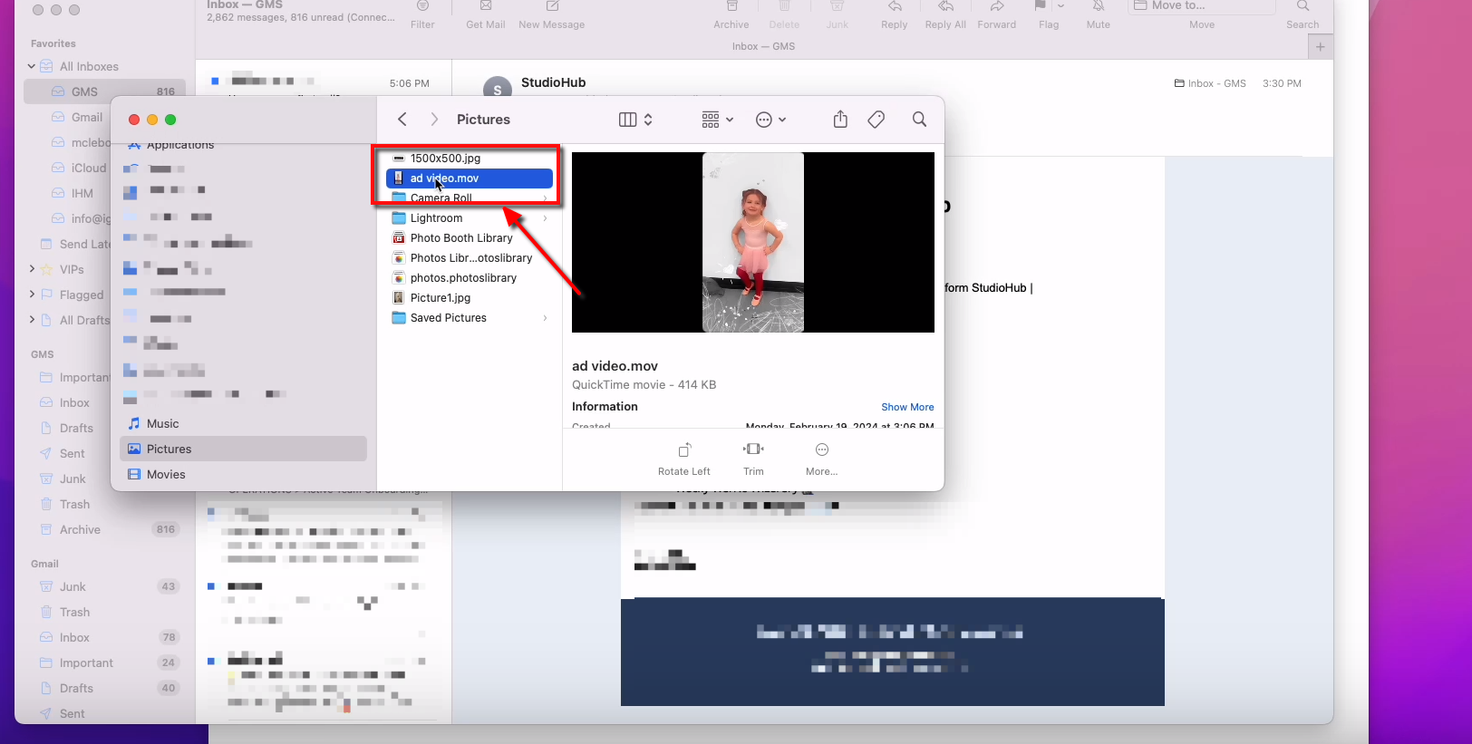Click the ad video preview thumbnail
1472x744 pixels.
(753, 242)
